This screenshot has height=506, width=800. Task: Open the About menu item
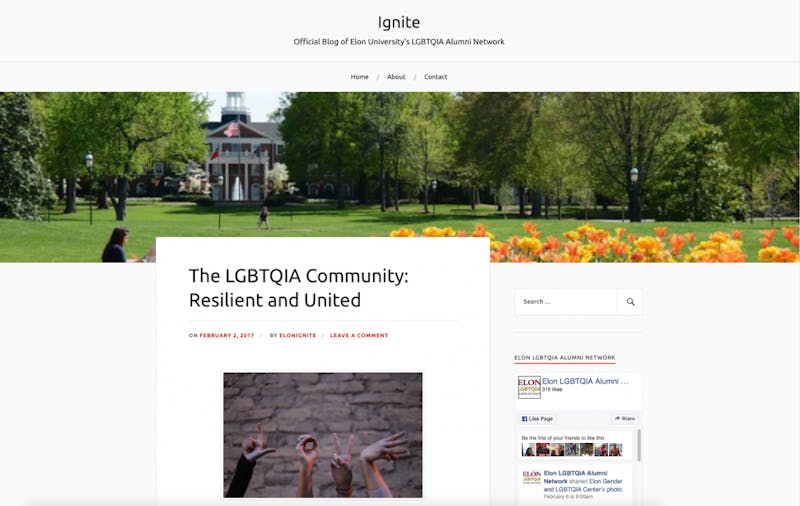click(x=396, y=77)
